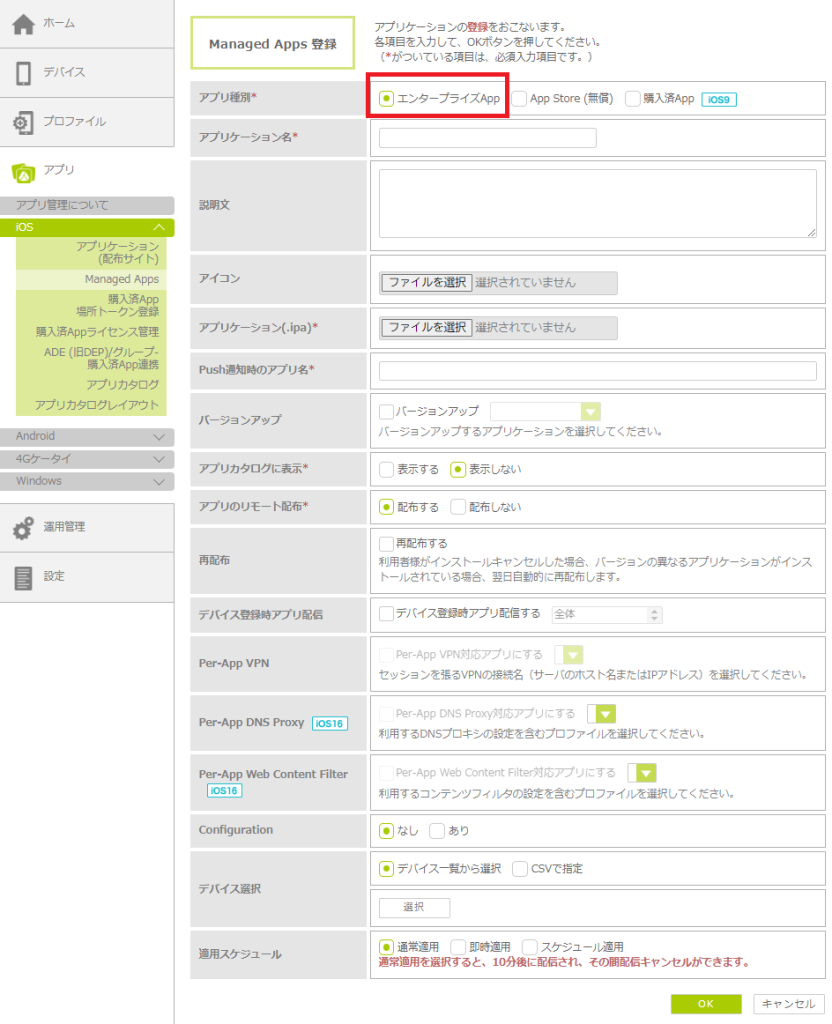
Task: Click ファイルを選択 for the .ipa application
Action: pyautogui.click(x=427, y=327)
